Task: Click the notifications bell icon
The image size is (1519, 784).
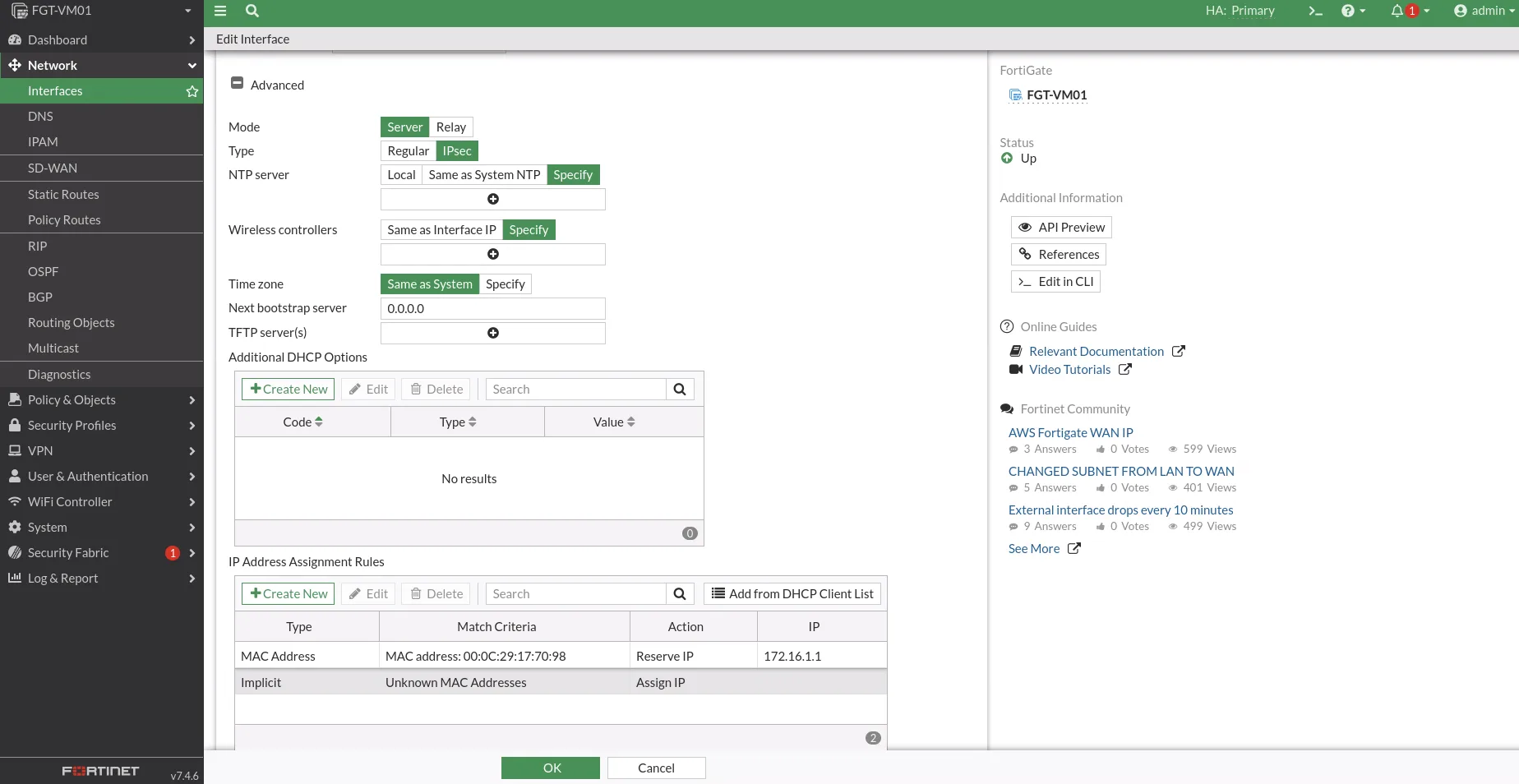Action: (1397, 11)
